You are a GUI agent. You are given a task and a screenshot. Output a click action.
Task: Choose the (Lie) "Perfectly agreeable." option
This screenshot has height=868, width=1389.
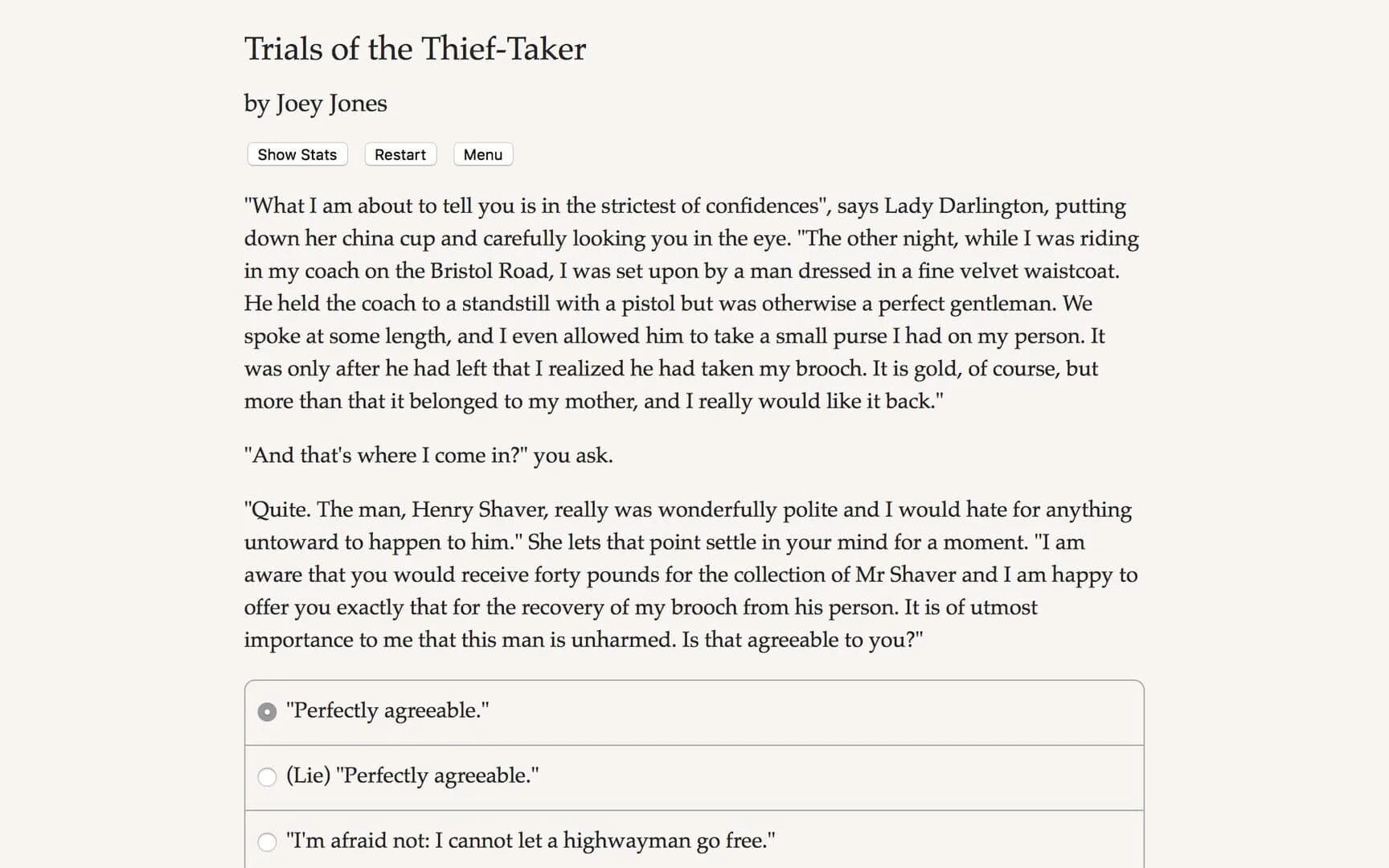pos(412,776)
